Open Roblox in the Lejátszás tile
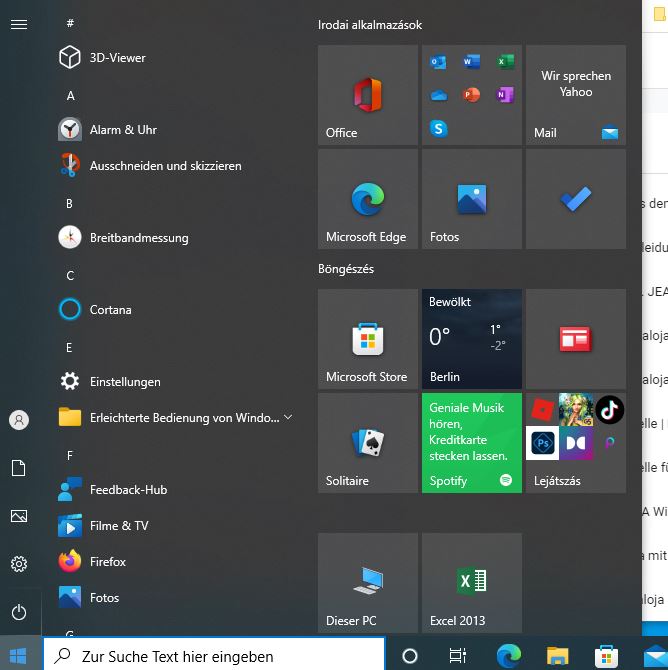 542,409
